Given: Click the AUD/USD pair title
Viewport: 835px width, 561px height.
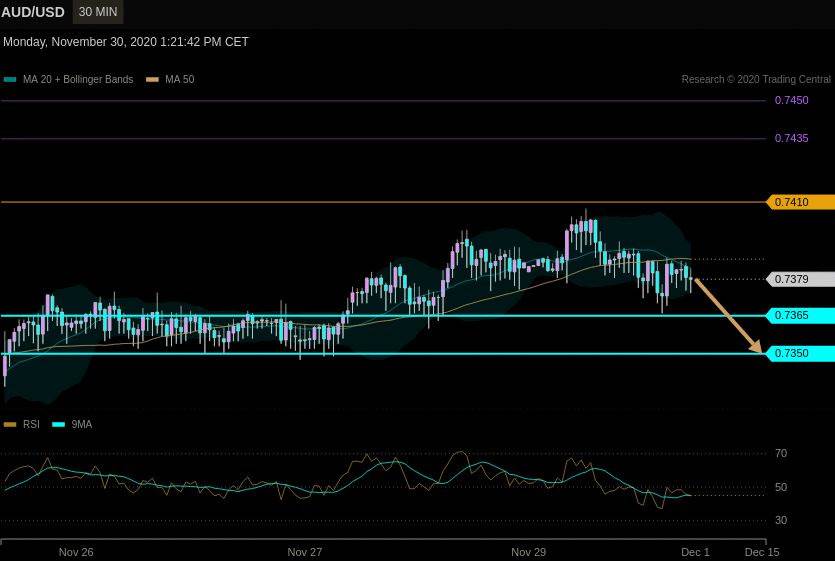Looking at the screenshot, I should [33, 12].
